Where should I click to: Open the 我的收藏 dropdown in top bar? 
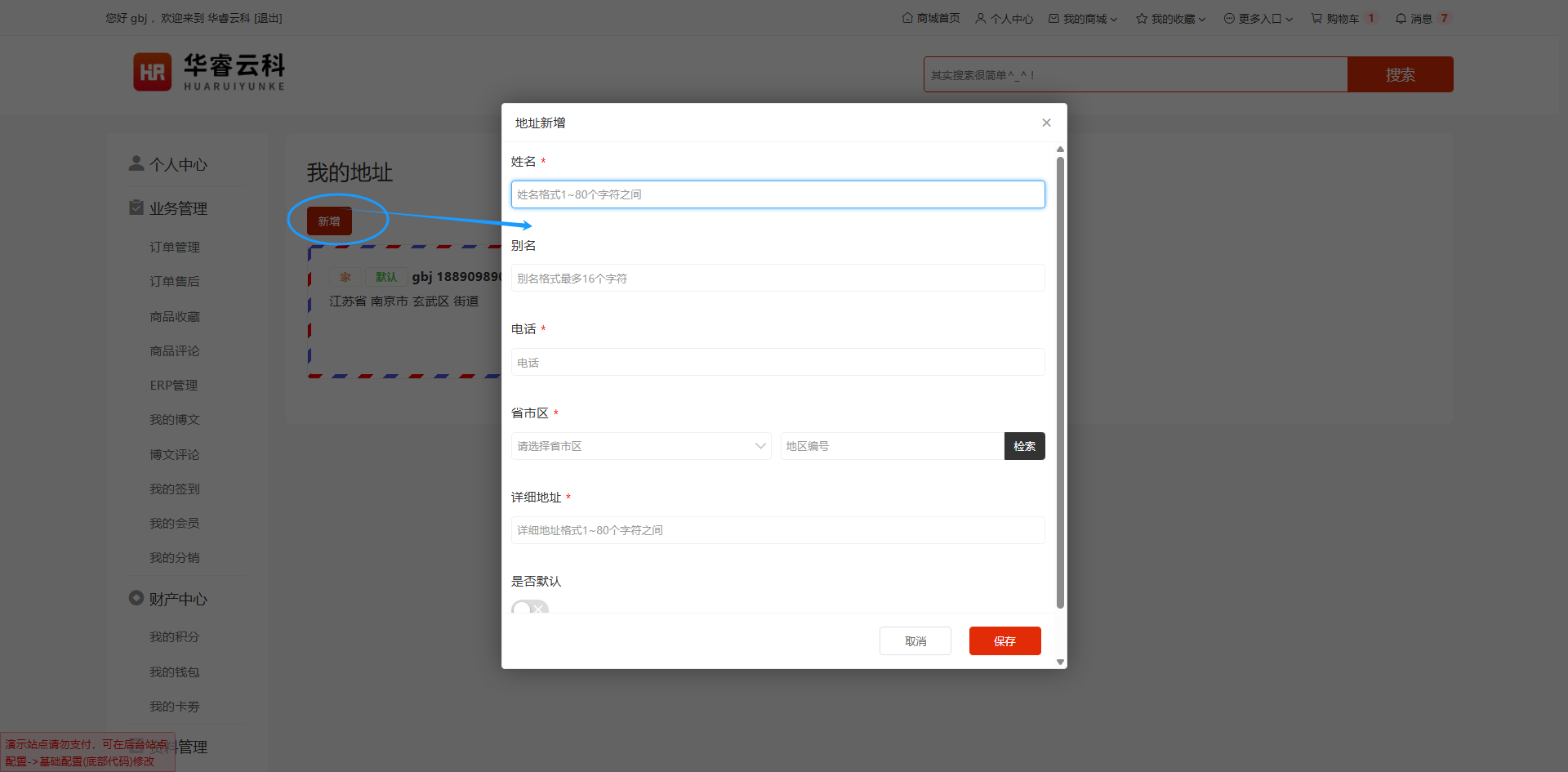(x=1171, y=18)
